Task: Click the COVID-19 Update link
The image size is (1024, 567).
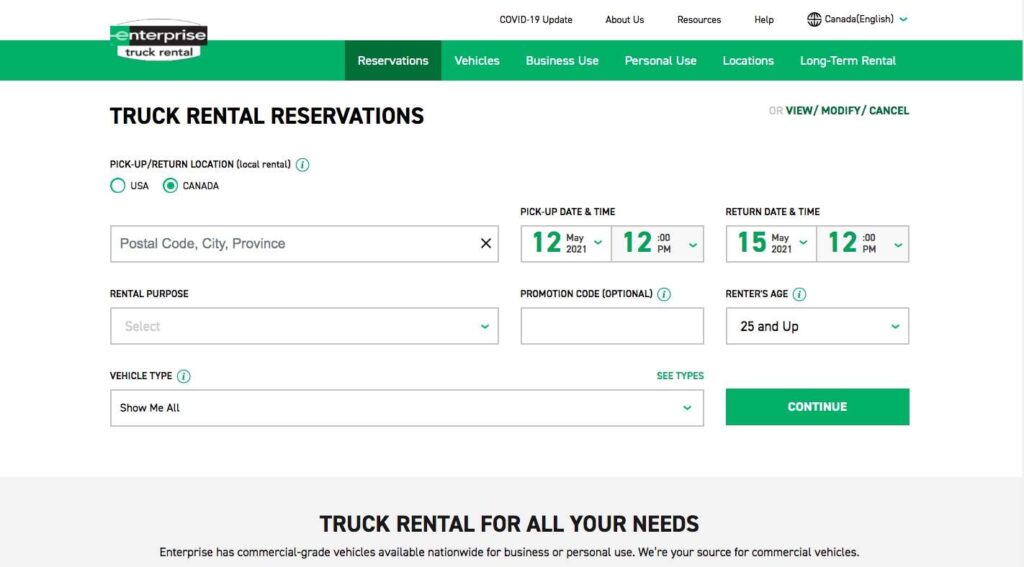Action: point(536,20)
